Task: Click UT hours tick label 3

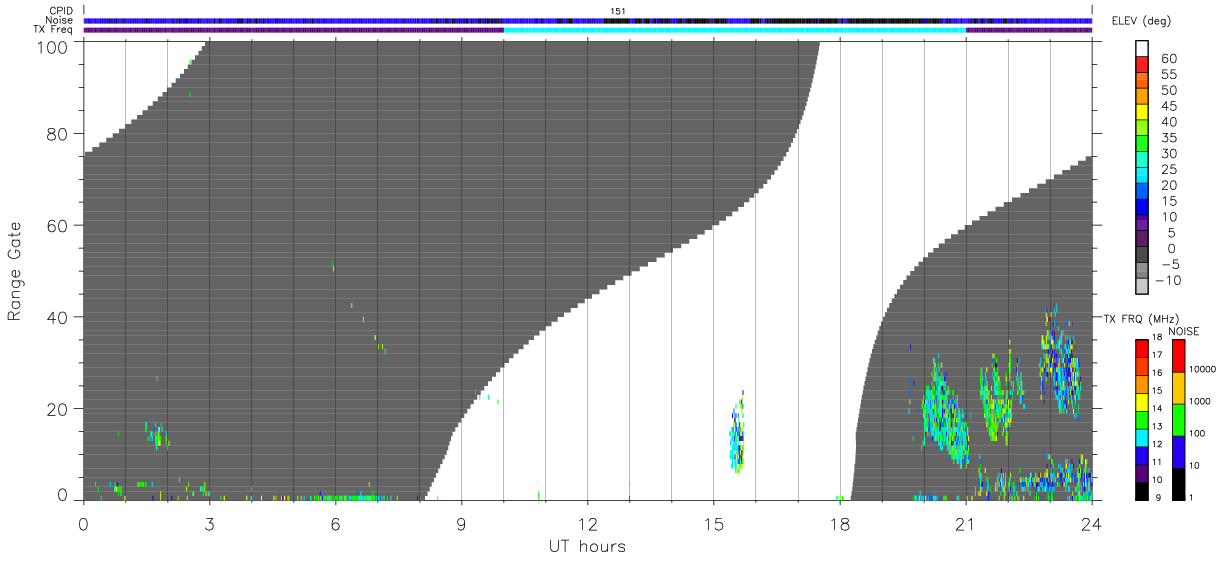Action: point(209,522)
